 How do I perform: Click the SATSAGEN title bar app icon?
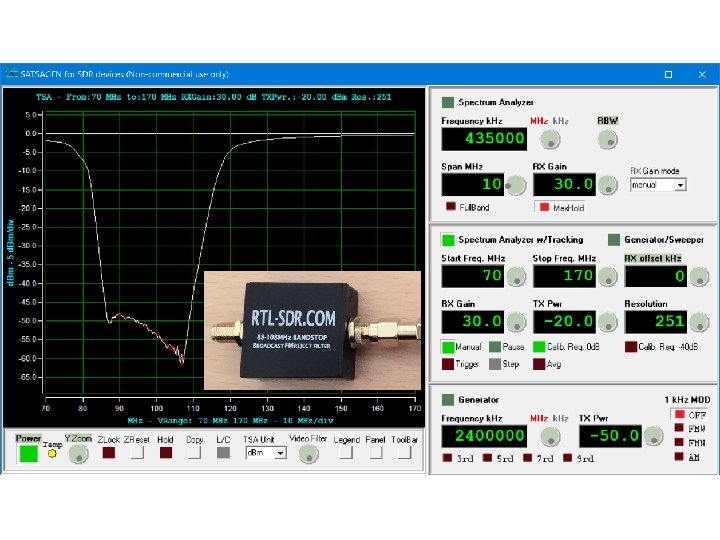(x=11, y=74)
